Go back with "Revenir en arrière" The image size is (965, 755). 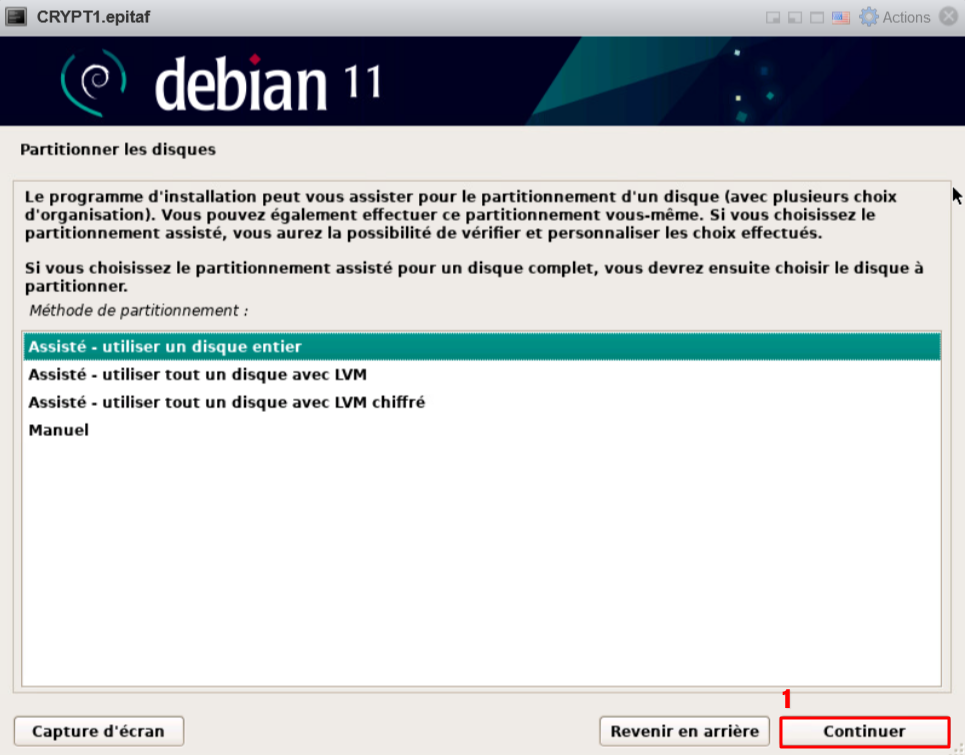tap(685, 731)
